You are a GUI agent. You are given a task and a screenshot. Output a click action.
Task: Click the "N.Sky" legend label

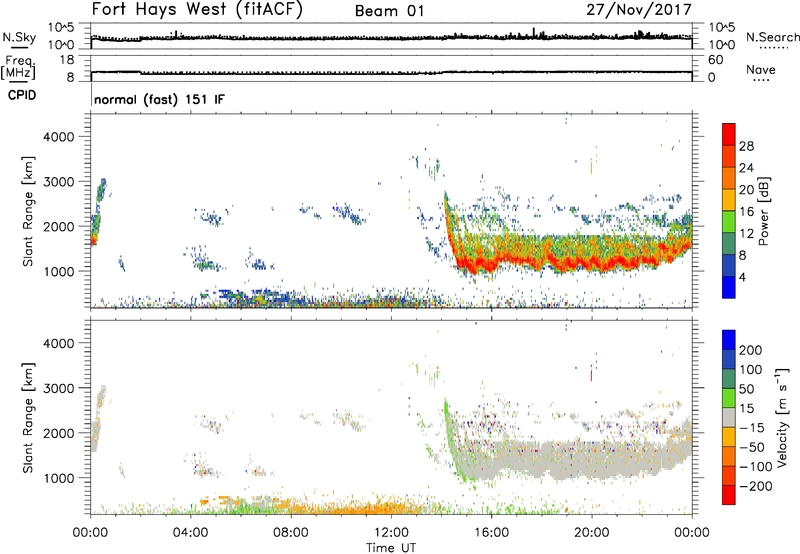[x=19, y=37]
